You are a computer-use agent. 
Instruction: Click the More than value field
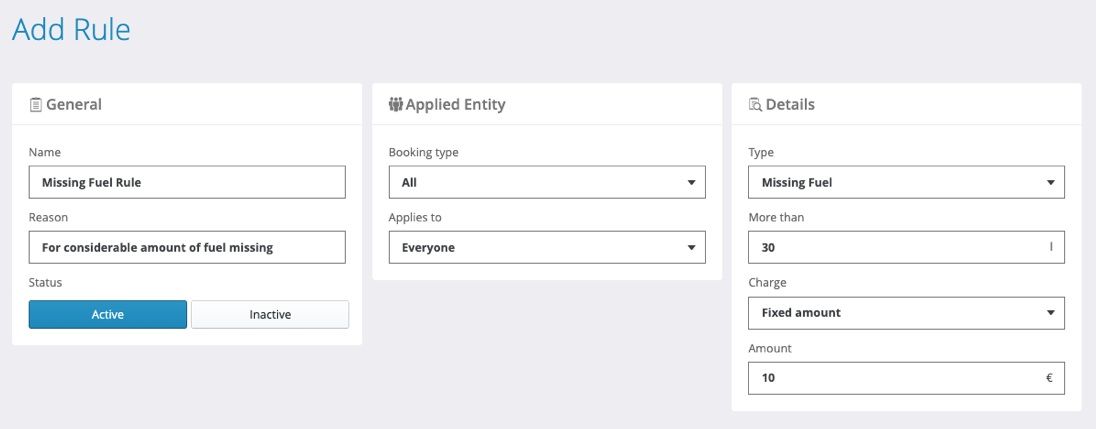896,247
